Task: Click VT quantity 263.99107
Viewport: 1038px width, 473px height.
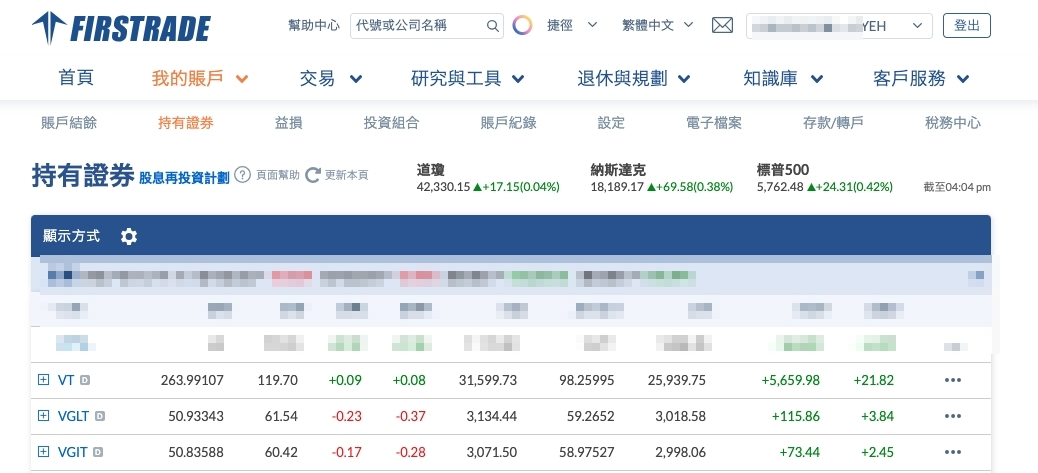Action: pos(192,380)
